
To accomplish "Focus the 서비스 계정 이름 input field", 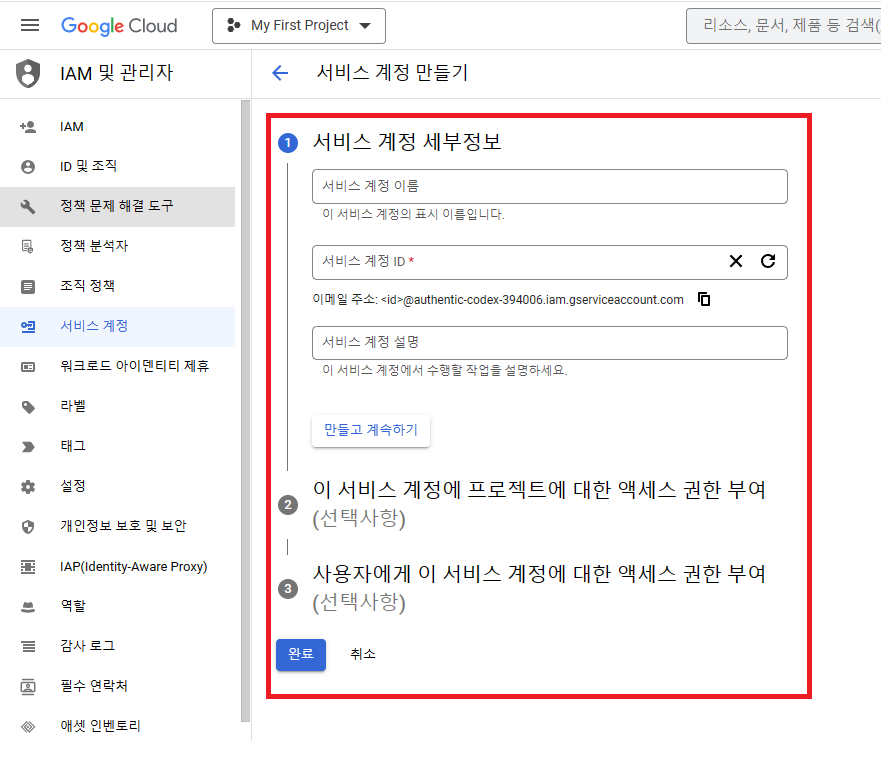I will tap(549, 187).
